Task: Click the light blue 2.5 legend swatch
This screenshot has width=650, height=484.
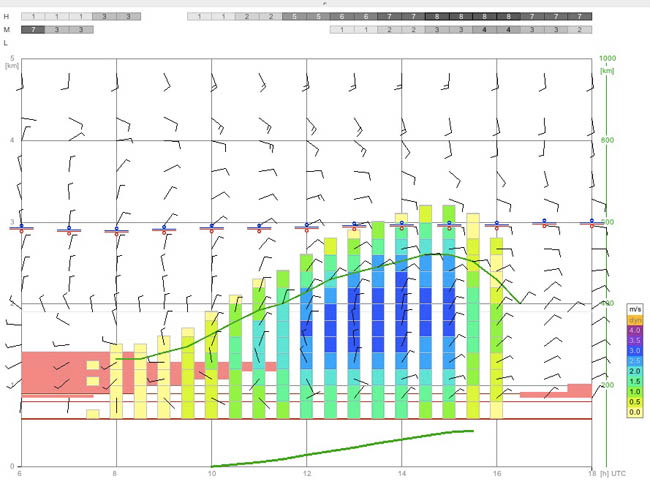Action: point(635,361)
